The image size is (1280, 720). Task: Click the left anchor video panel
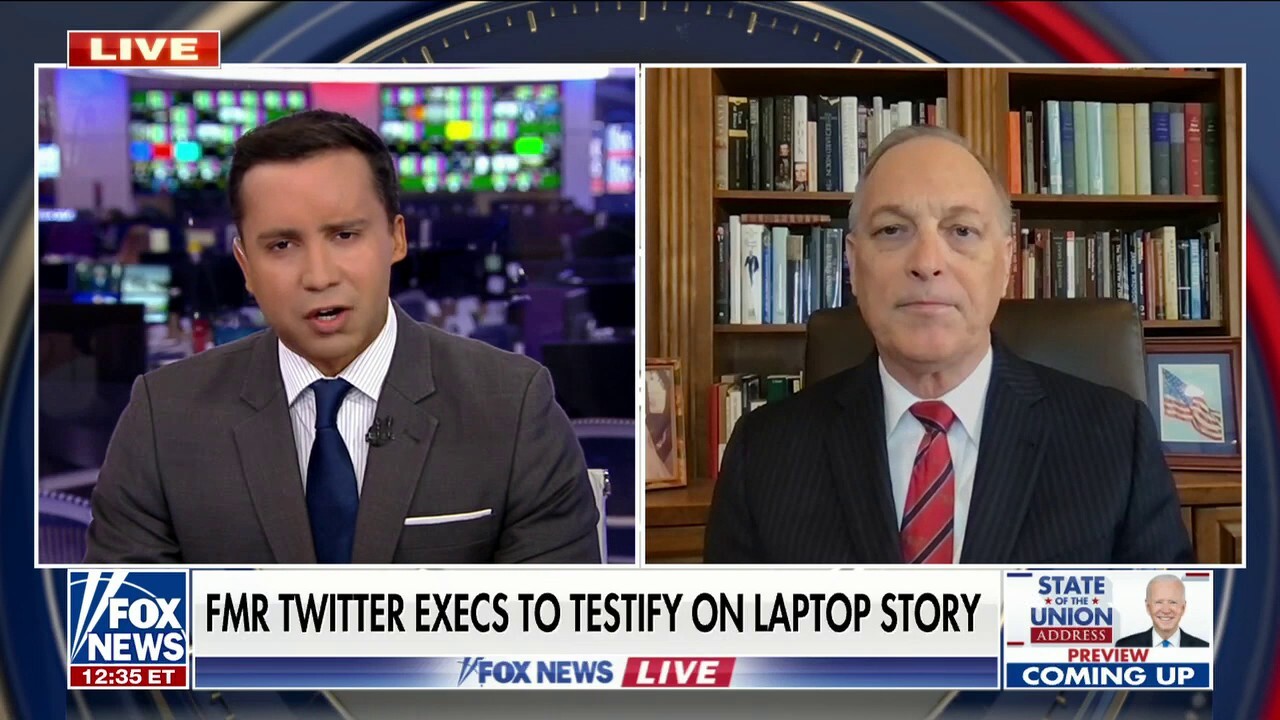tap(336, 315)
